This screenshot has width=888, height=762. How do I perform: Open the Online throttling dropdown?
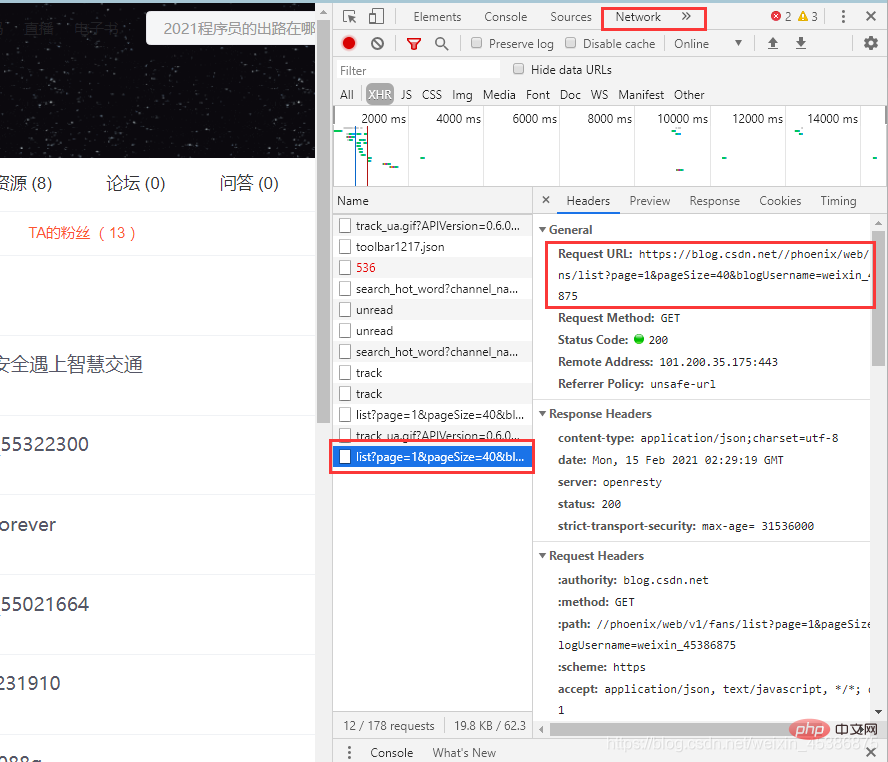(x=708, y=43)
